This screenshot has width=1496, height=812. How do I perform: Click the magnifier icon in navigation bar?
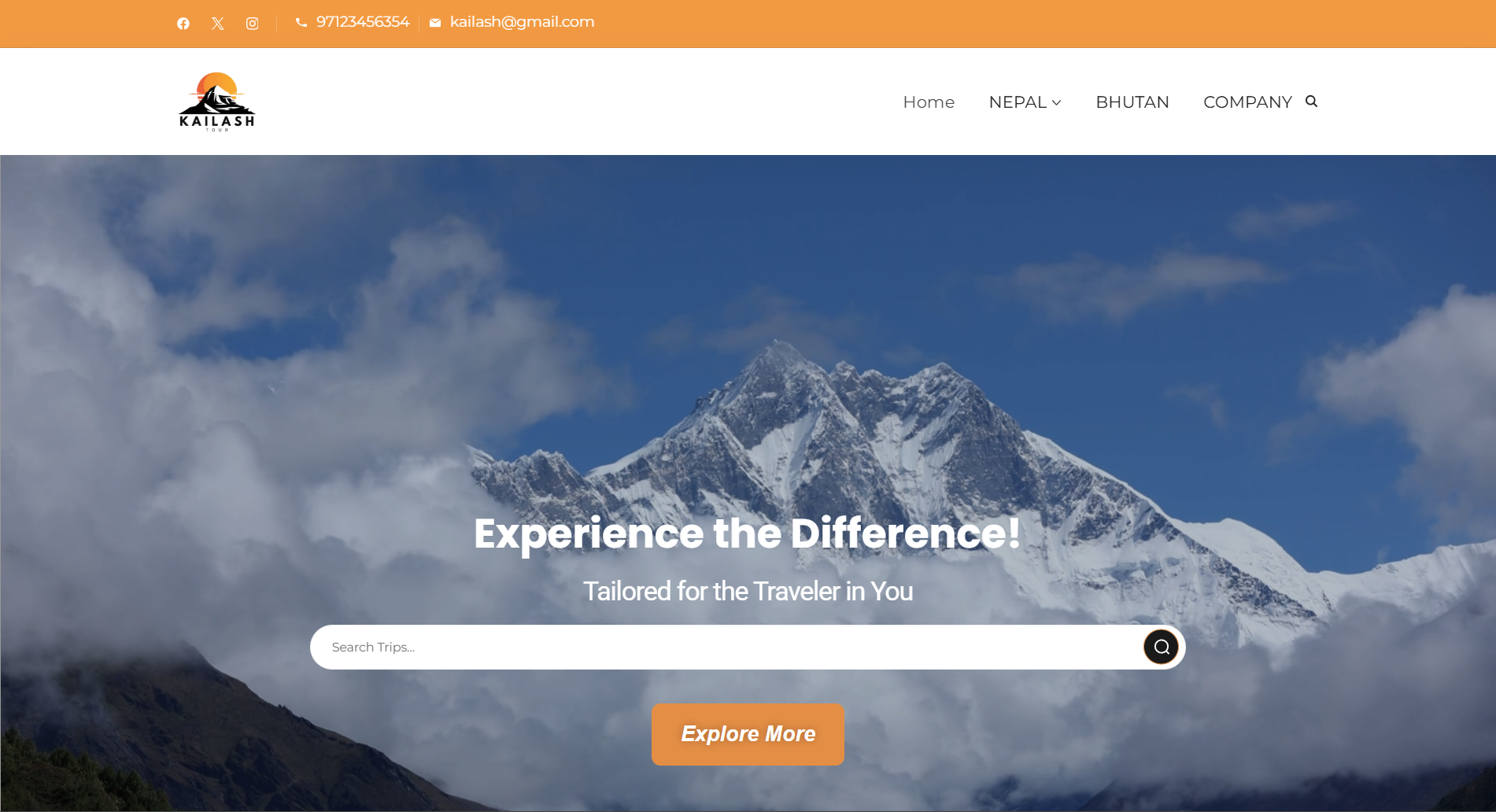(x=1311, y=101)
